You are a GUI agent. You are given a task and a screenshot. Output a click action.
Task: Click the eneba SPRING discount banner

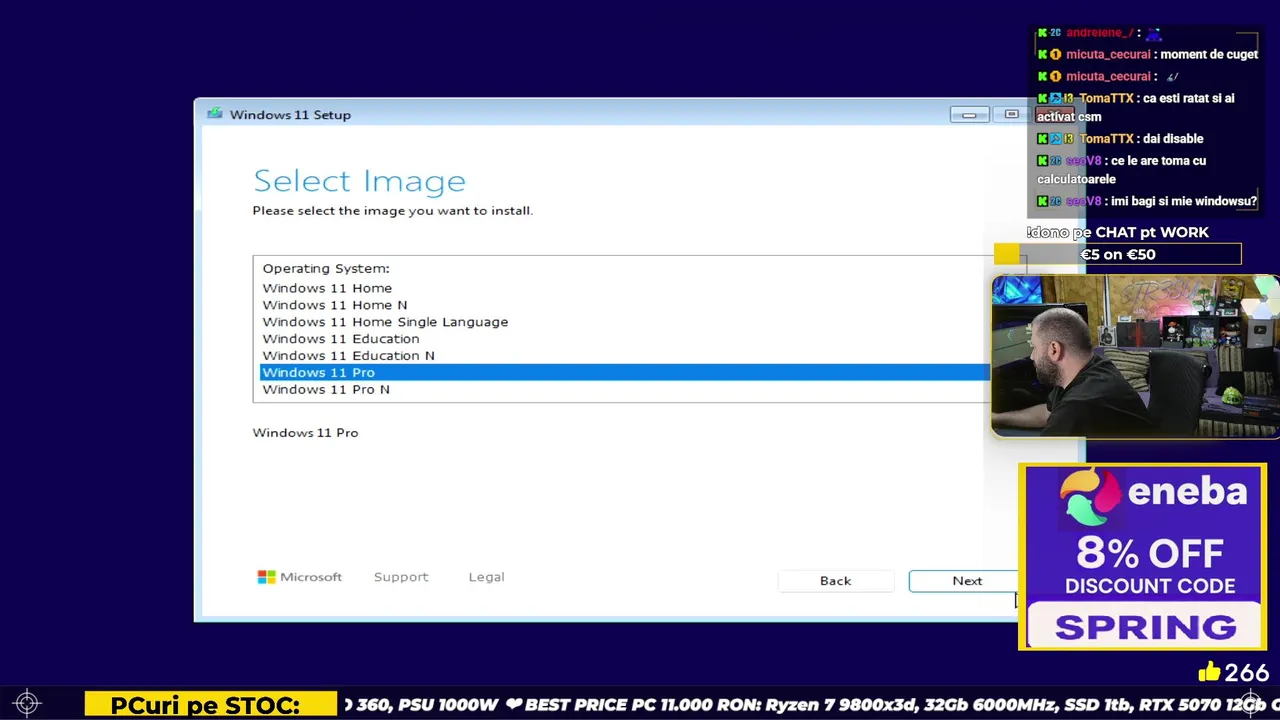pyautogui.click(x=1143, y=556)
